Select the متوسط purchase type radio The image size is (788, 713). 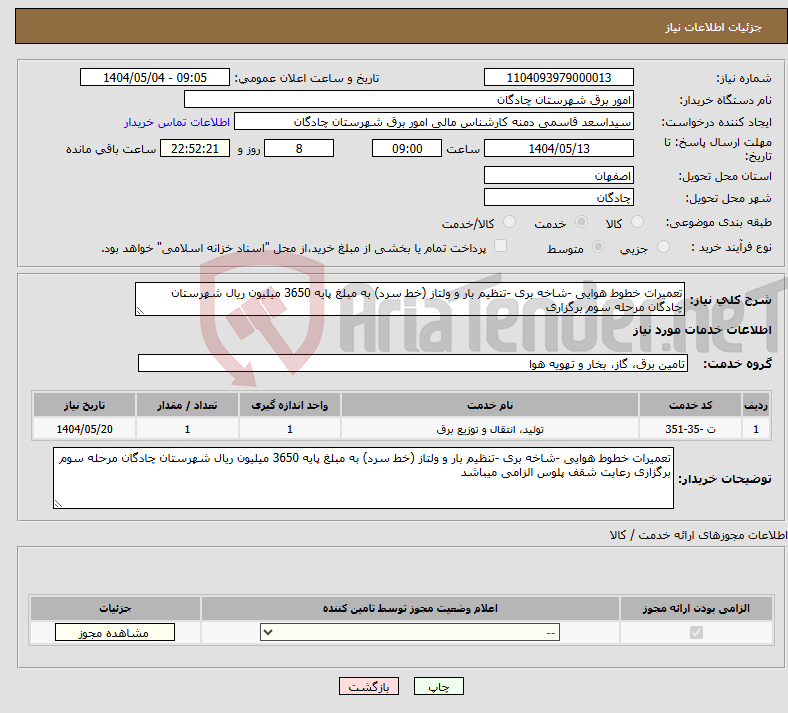click(x=598, y=247)
